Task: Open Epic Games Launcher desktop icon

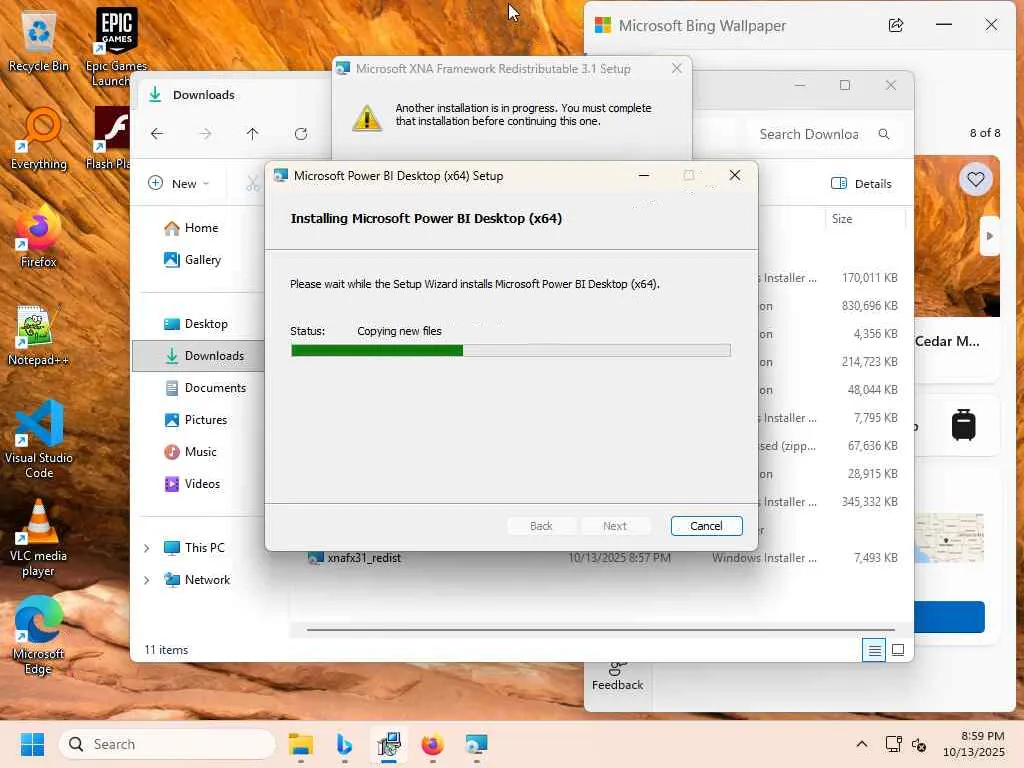Action: click(x=116, y=46)
